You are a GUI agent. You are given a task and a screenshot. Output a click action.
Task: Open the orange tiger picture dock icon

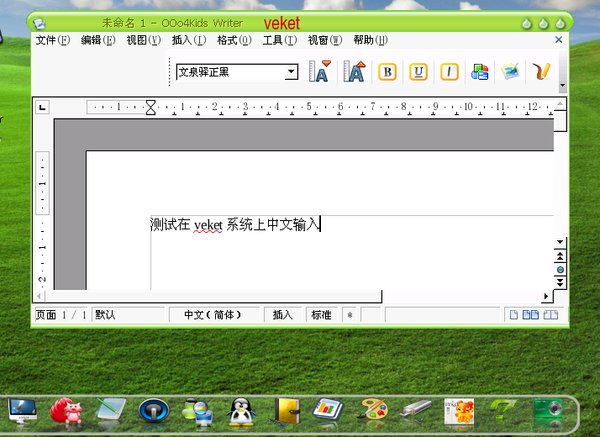[x=459, y=411]
